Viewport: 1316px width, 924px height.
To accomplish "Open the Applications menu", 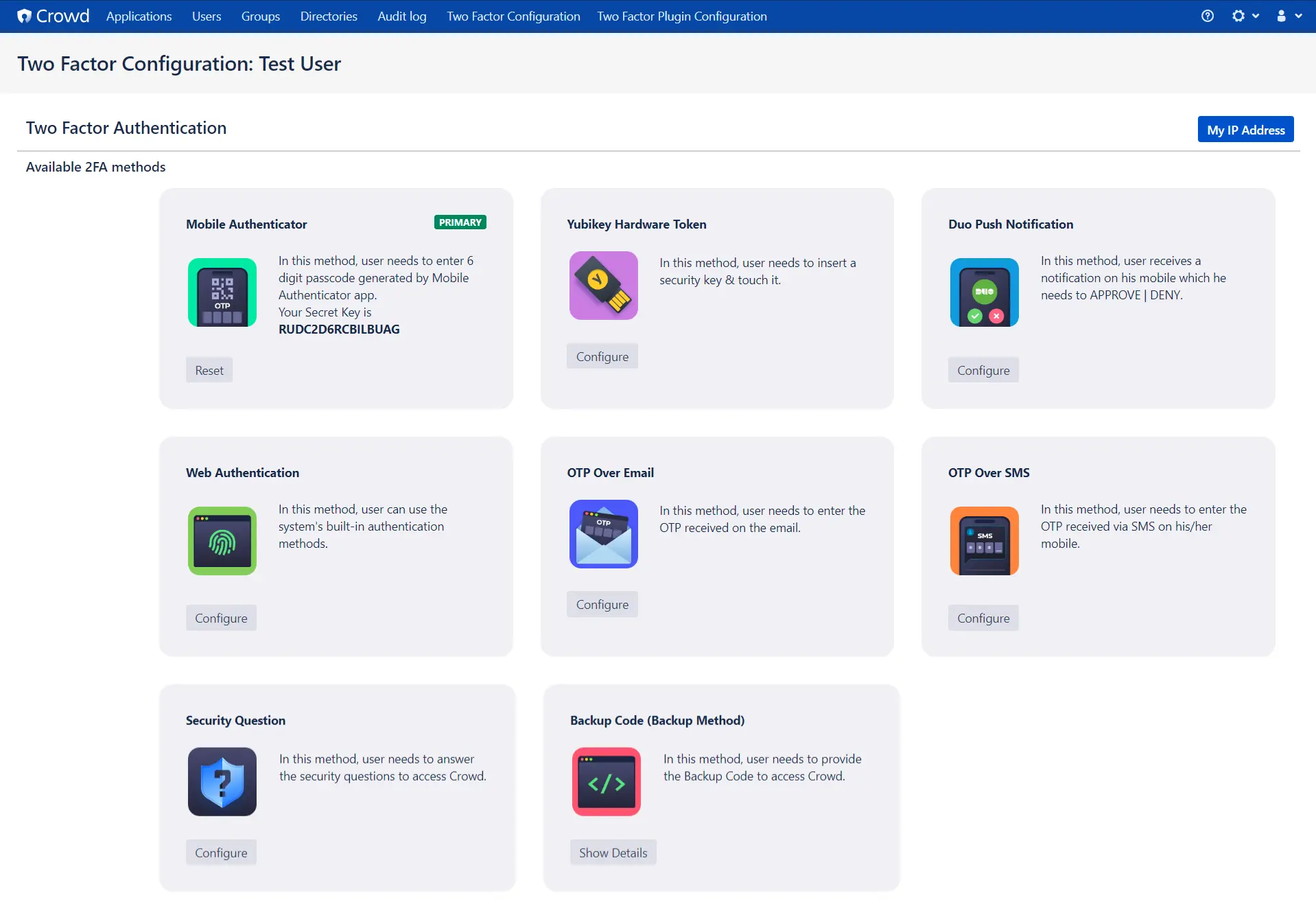I will [139, 16].
